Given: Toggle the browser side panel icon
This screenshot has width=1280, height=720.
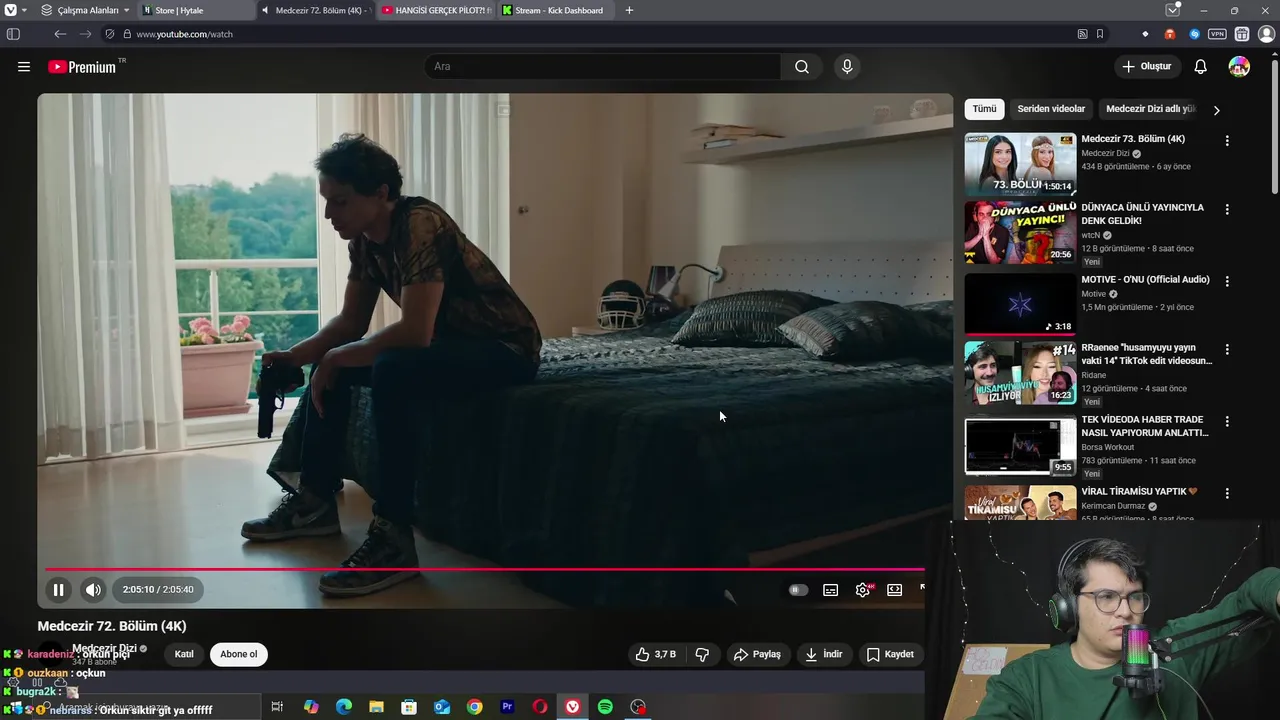Looking at the screenshot, I should tap(13, 34).
